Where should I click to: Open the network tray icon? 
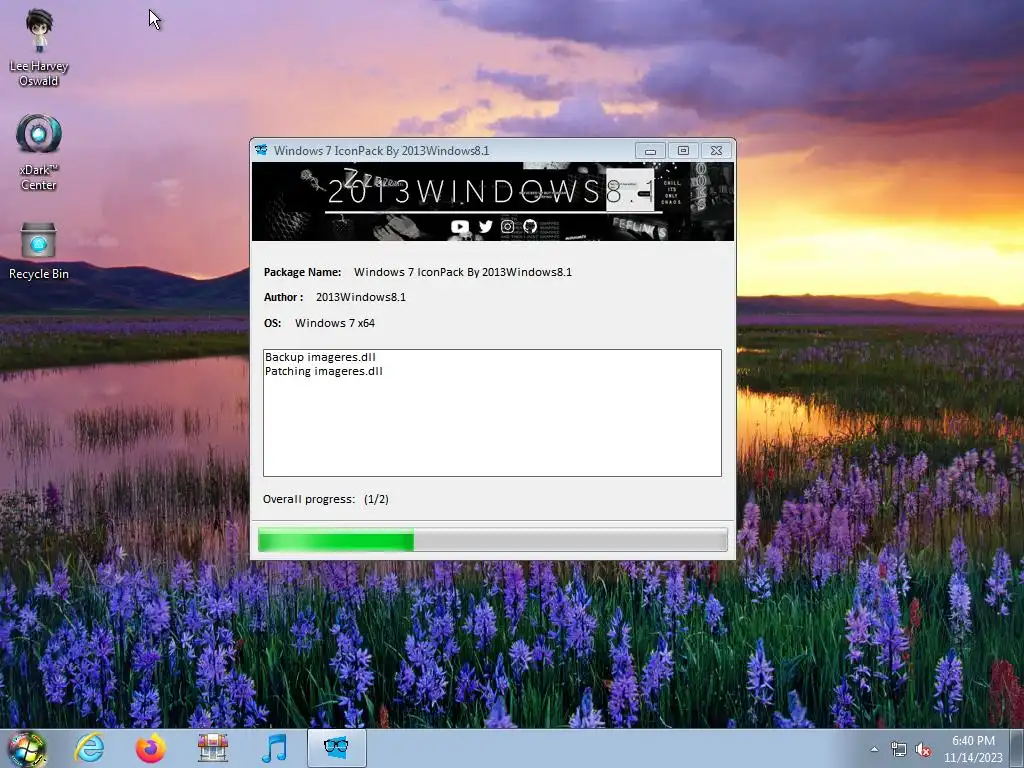(x=899, y=749)
